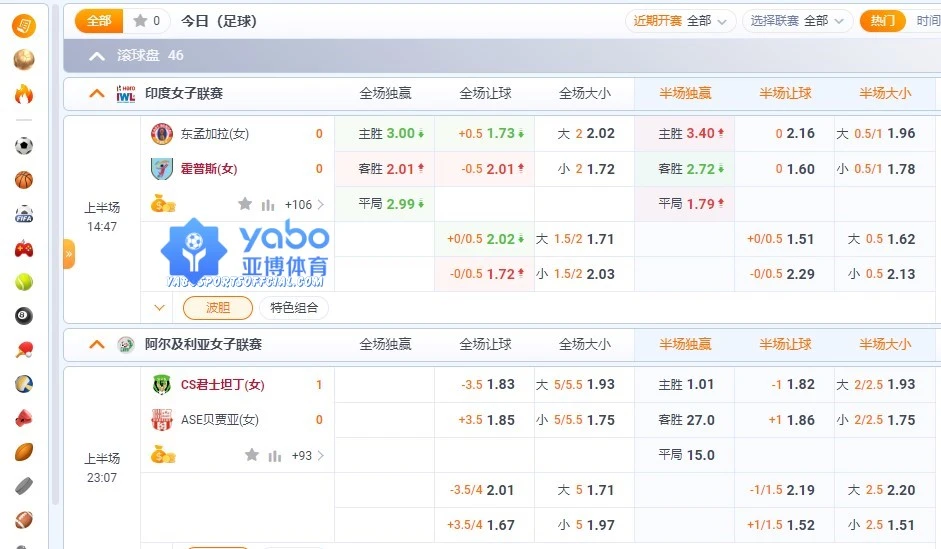
Task: Favorite the 东孟加拉 match with the star
Action: click(x=245, y=204)
